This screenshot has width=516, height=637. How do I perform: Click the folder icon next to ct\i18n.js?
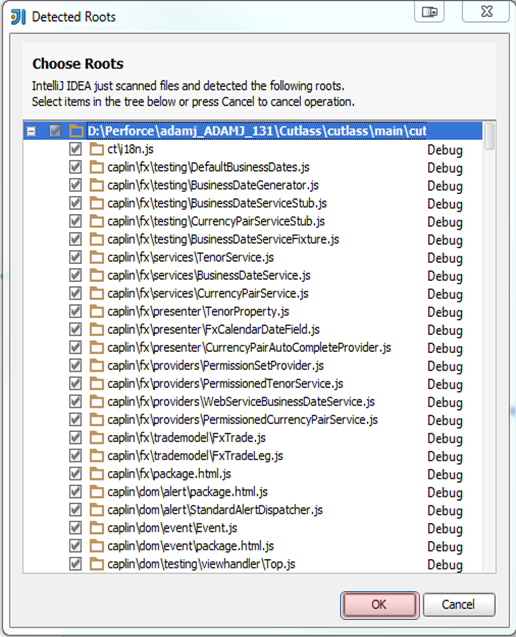click(x=96, y=149)
